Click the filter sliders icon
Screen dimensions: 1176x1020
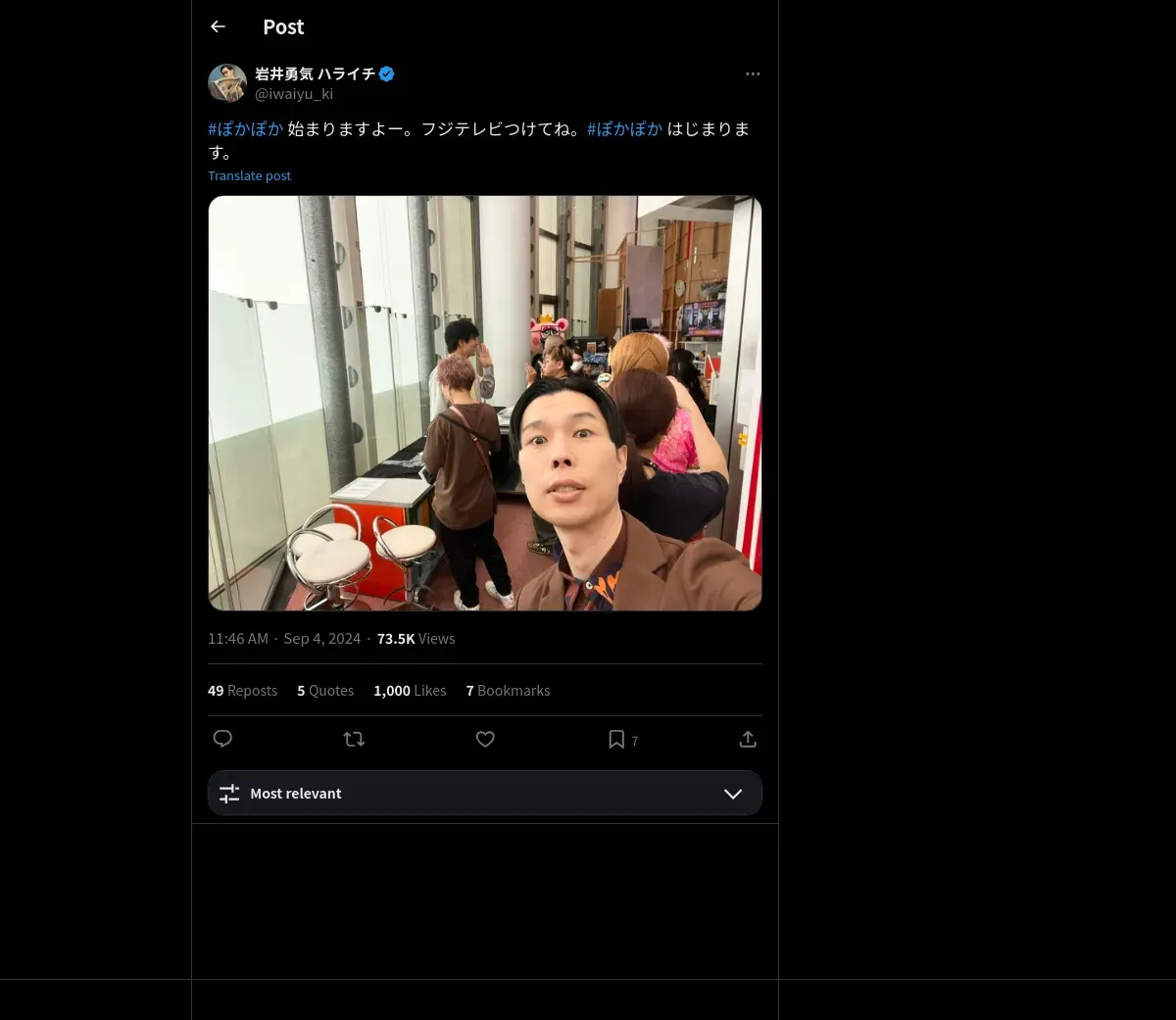[229, 794]
